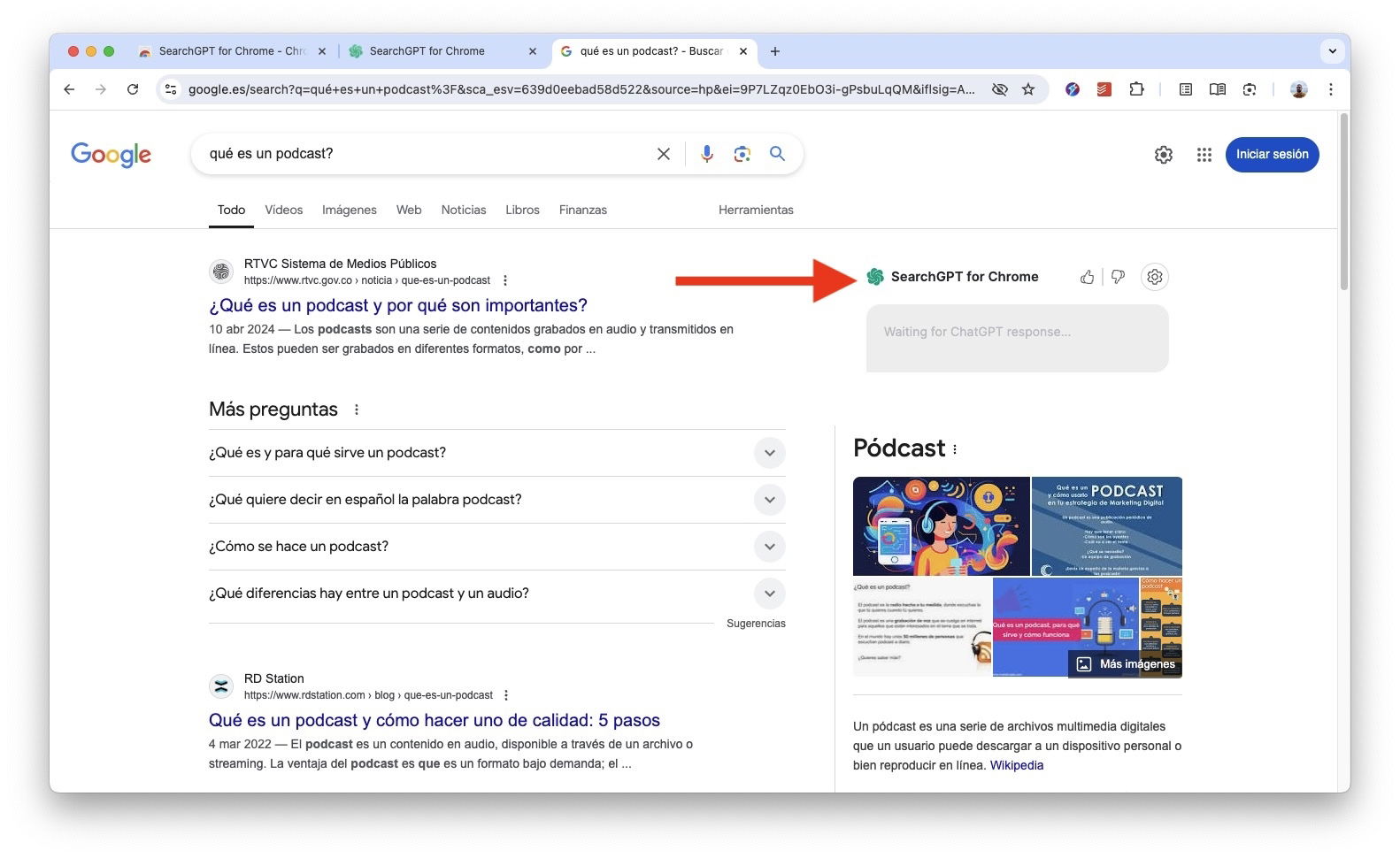Give SearchGPT a thumbs up
This screenshot has width=1400, height=858.
pyautogui.click(x=1088, y=277)
